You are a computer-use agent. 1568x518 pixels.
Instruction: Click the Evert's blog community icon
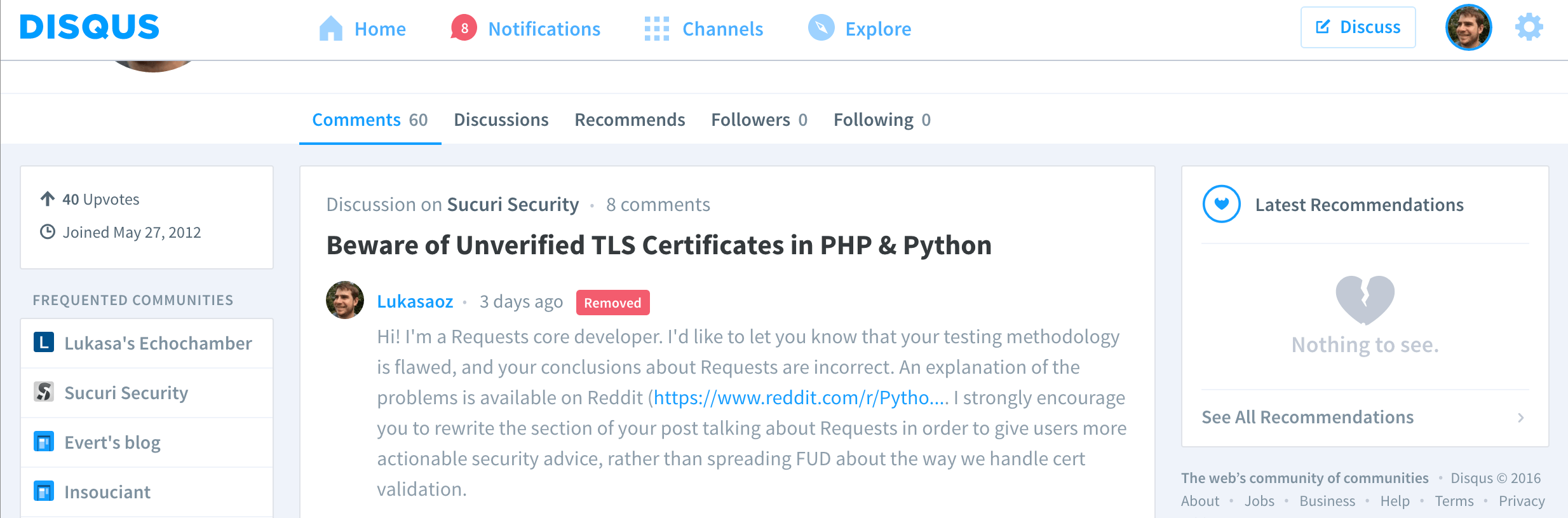coord(44,441)
